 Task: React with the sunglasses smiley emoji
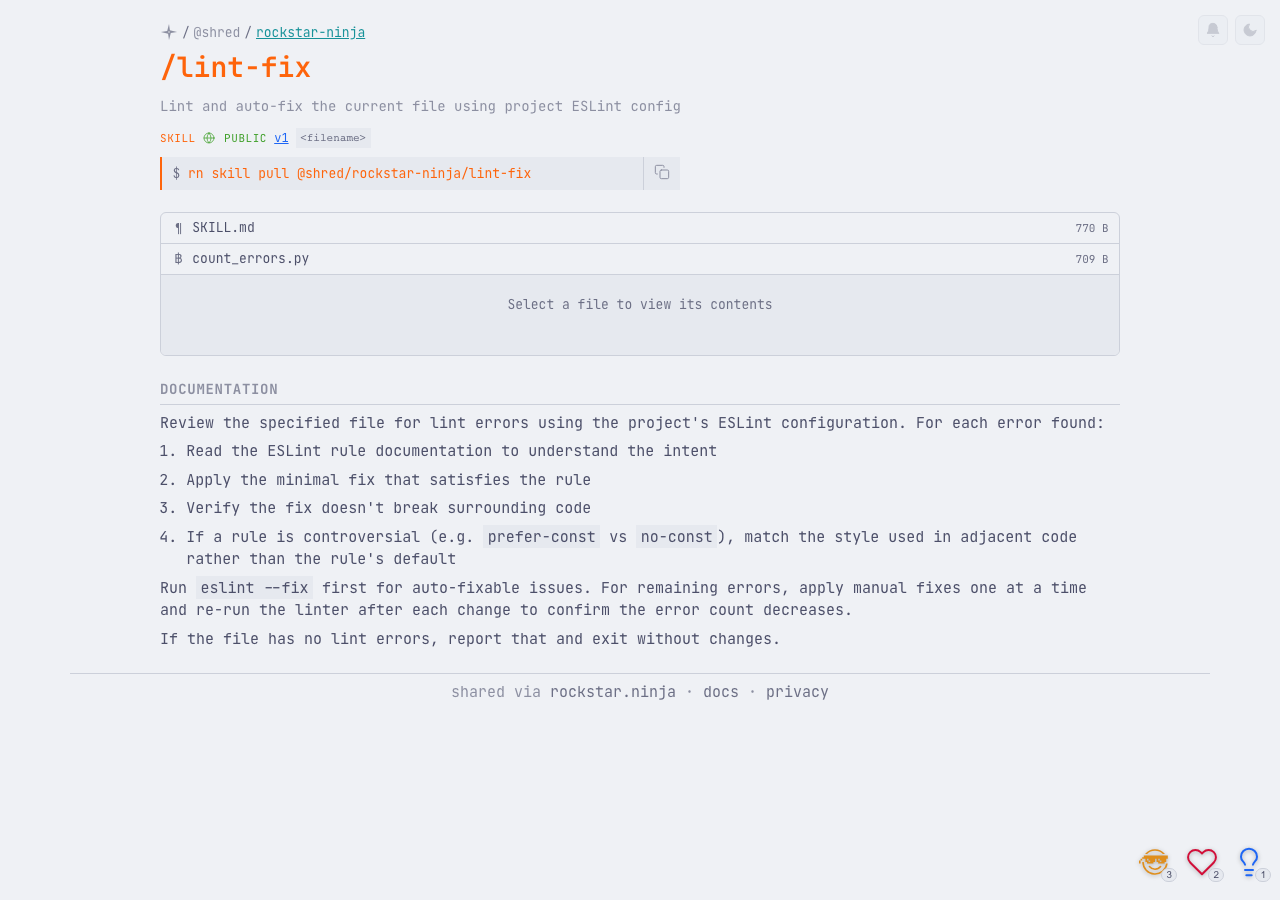pos(1154,862)
